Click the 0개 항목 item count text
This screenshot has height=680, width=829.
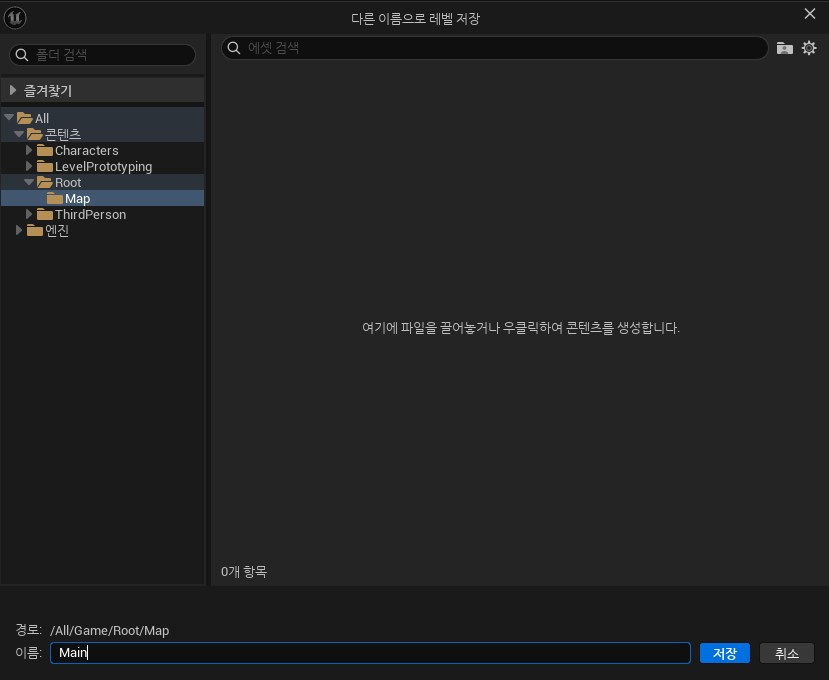244,572
